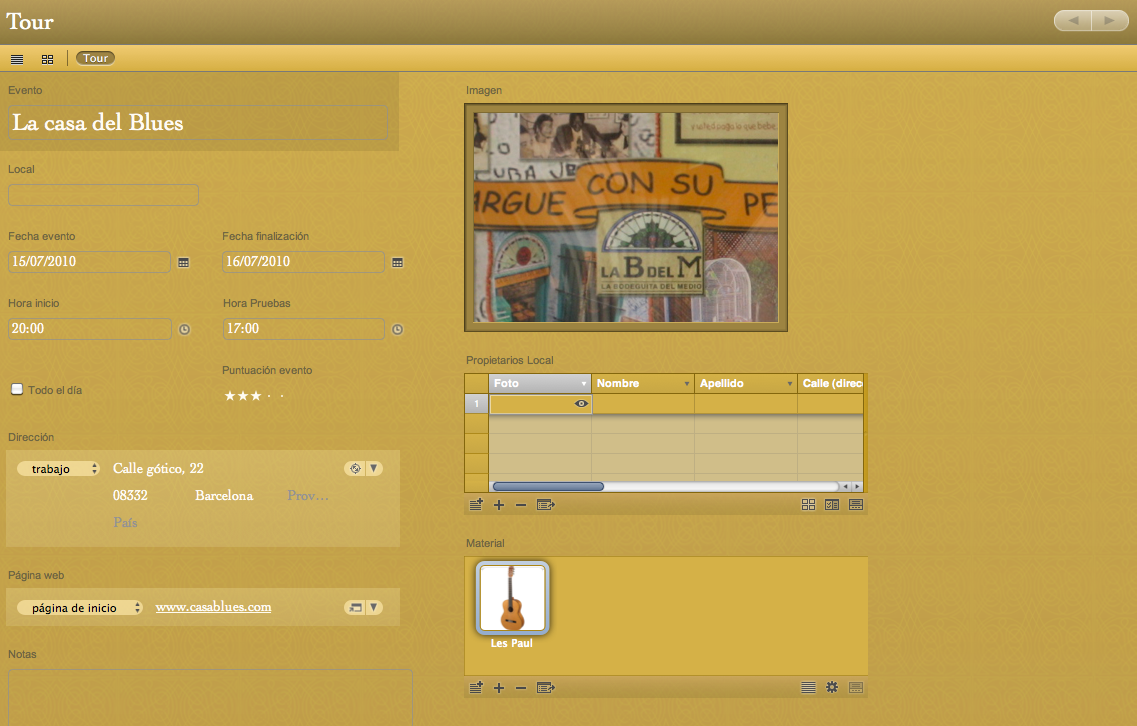Viewport: 1137px width, 726px height.
Task: Open the página de inicio dropdown
Action: 80,608
